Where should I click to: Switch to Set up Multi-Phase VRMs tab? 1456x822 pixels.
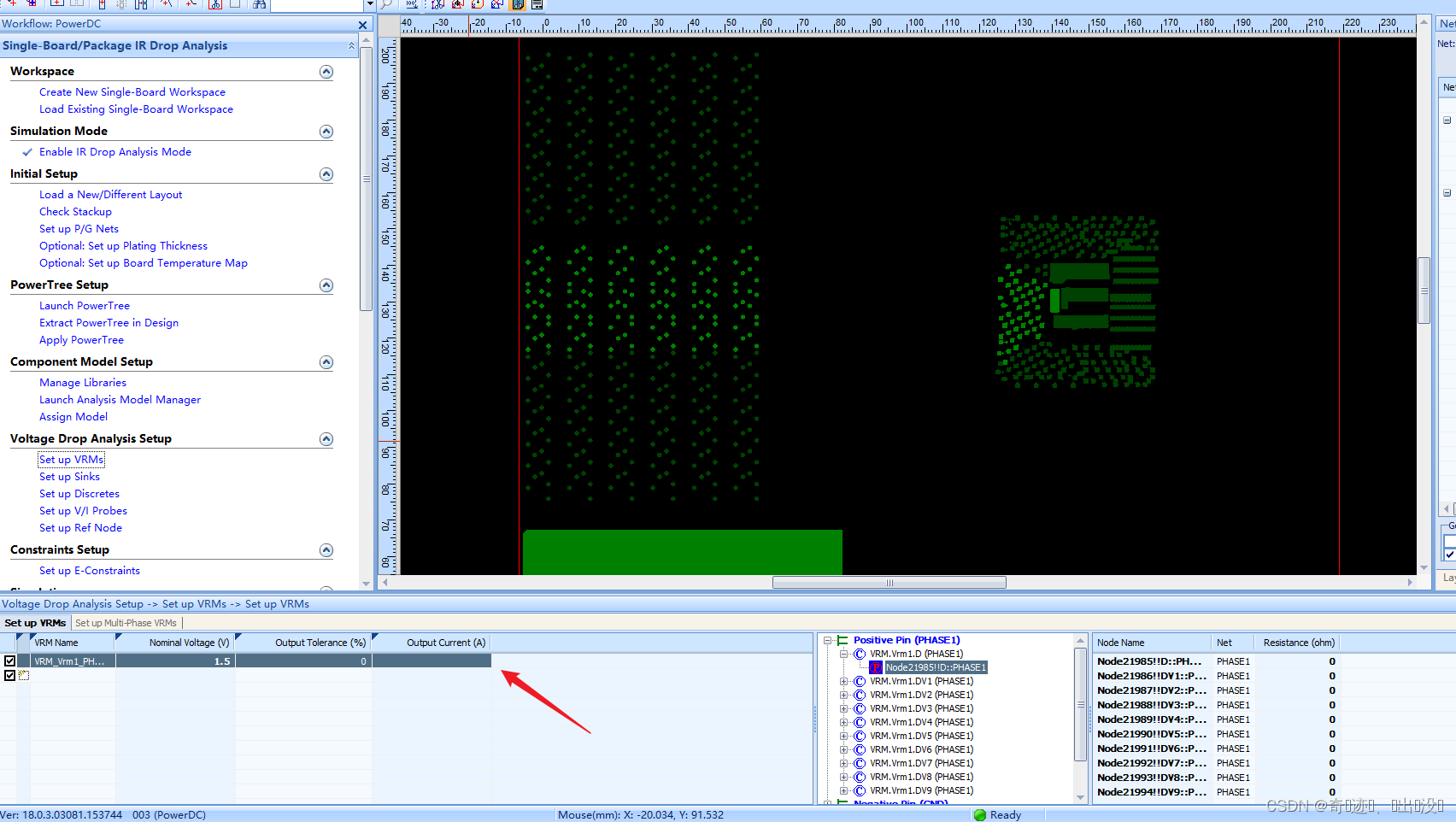click(126, 623)
